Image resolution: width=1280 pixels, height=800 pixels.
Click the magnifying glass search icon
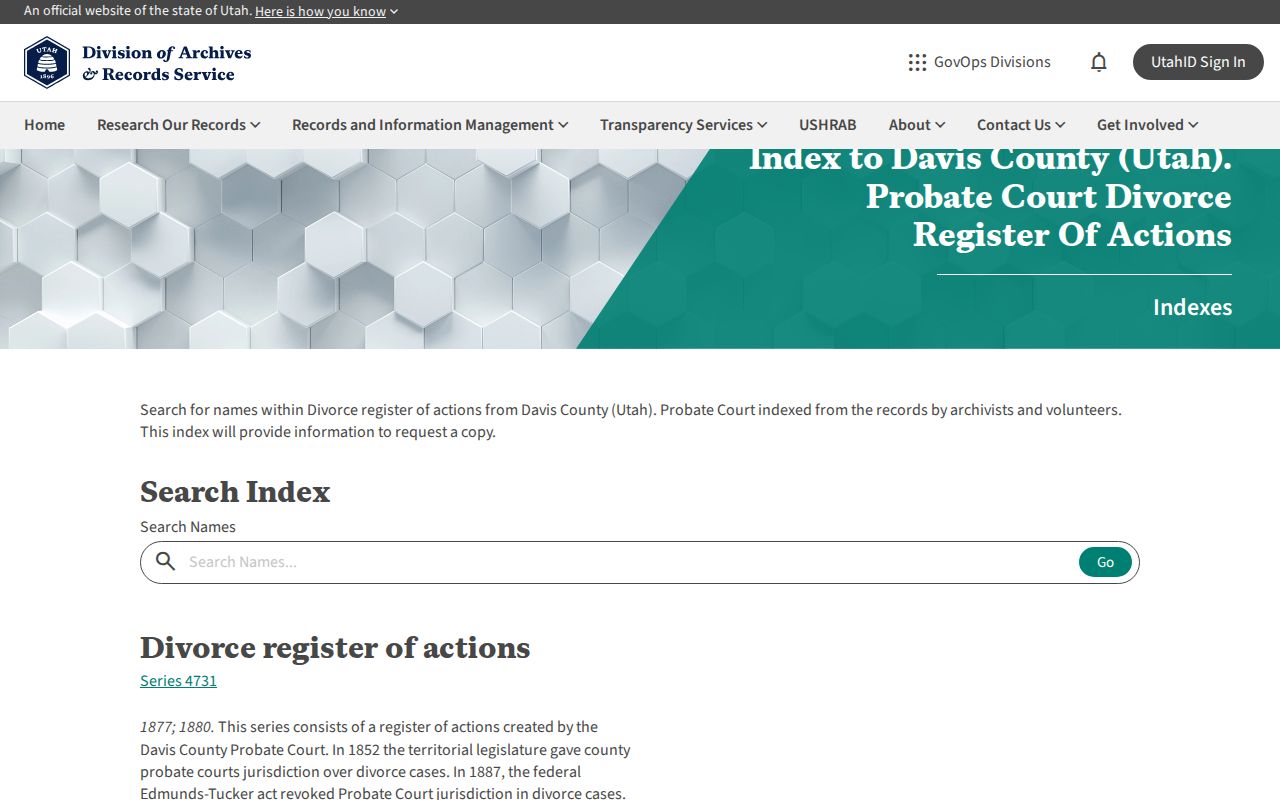tap(166, 562)
